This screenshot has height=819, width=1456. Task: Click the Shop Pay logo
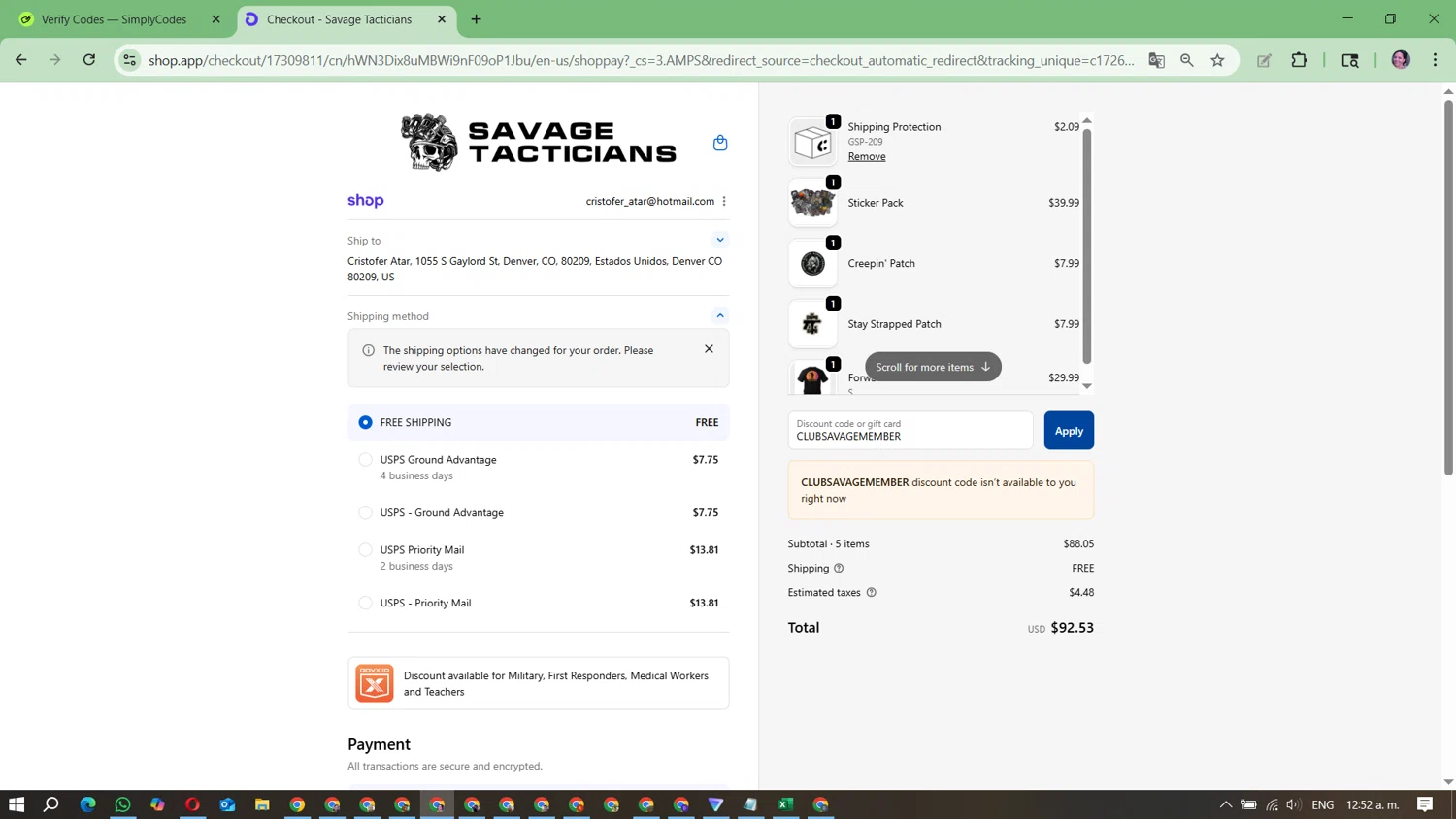pos(366,201)
